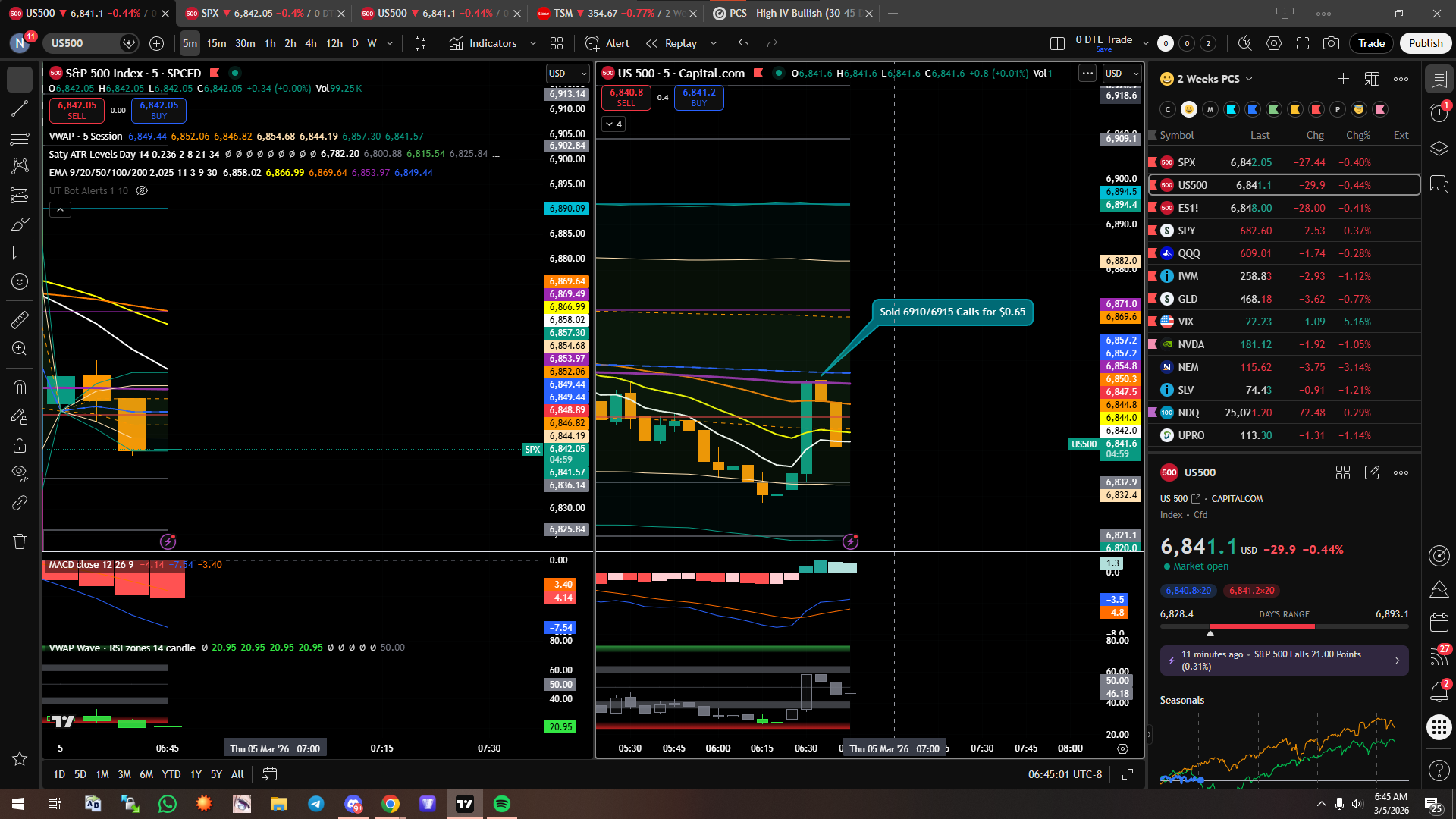Activate the Magnet mode tool

pos(20,388)
